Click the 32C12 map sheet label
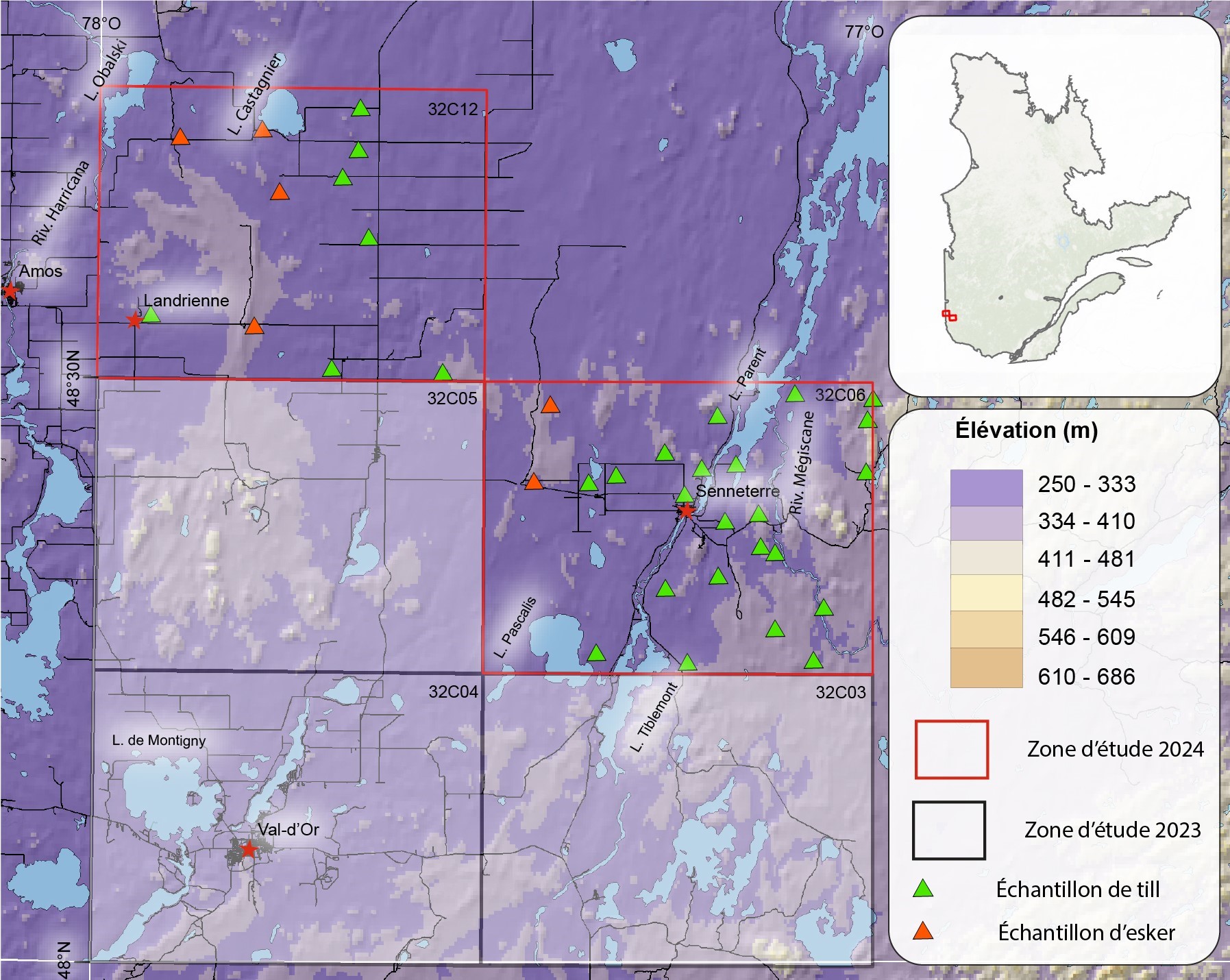This screenshot has height=980, width=1230. point(452,109)
